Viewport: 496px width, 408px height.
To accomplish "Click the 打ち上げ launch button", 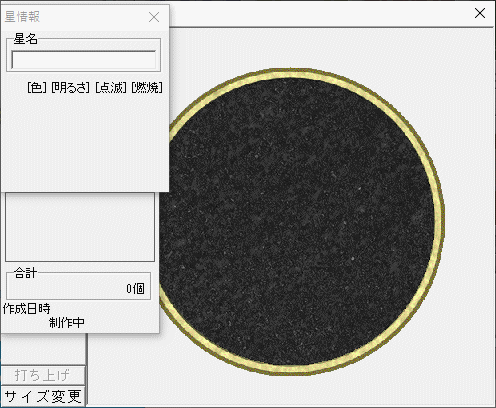I will [43, 375].
